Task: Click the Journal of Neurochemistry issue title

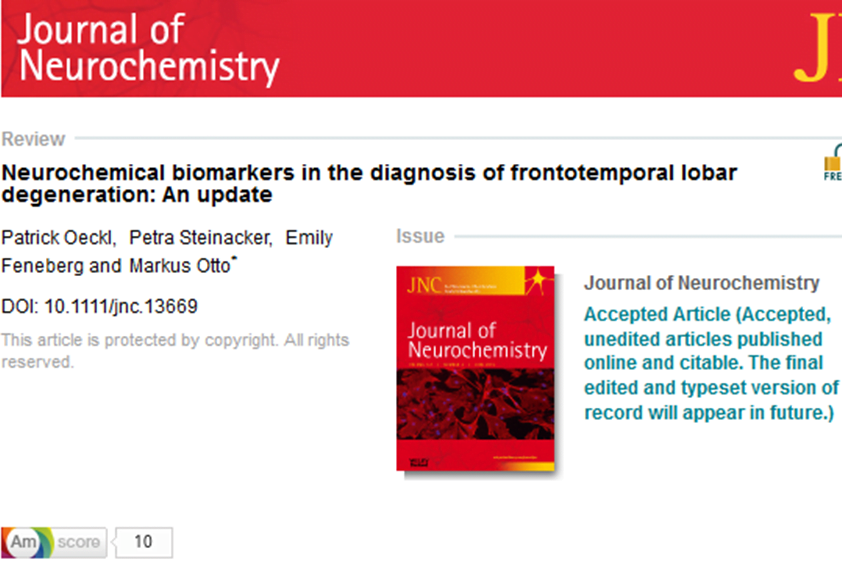Action: (701, 284)
